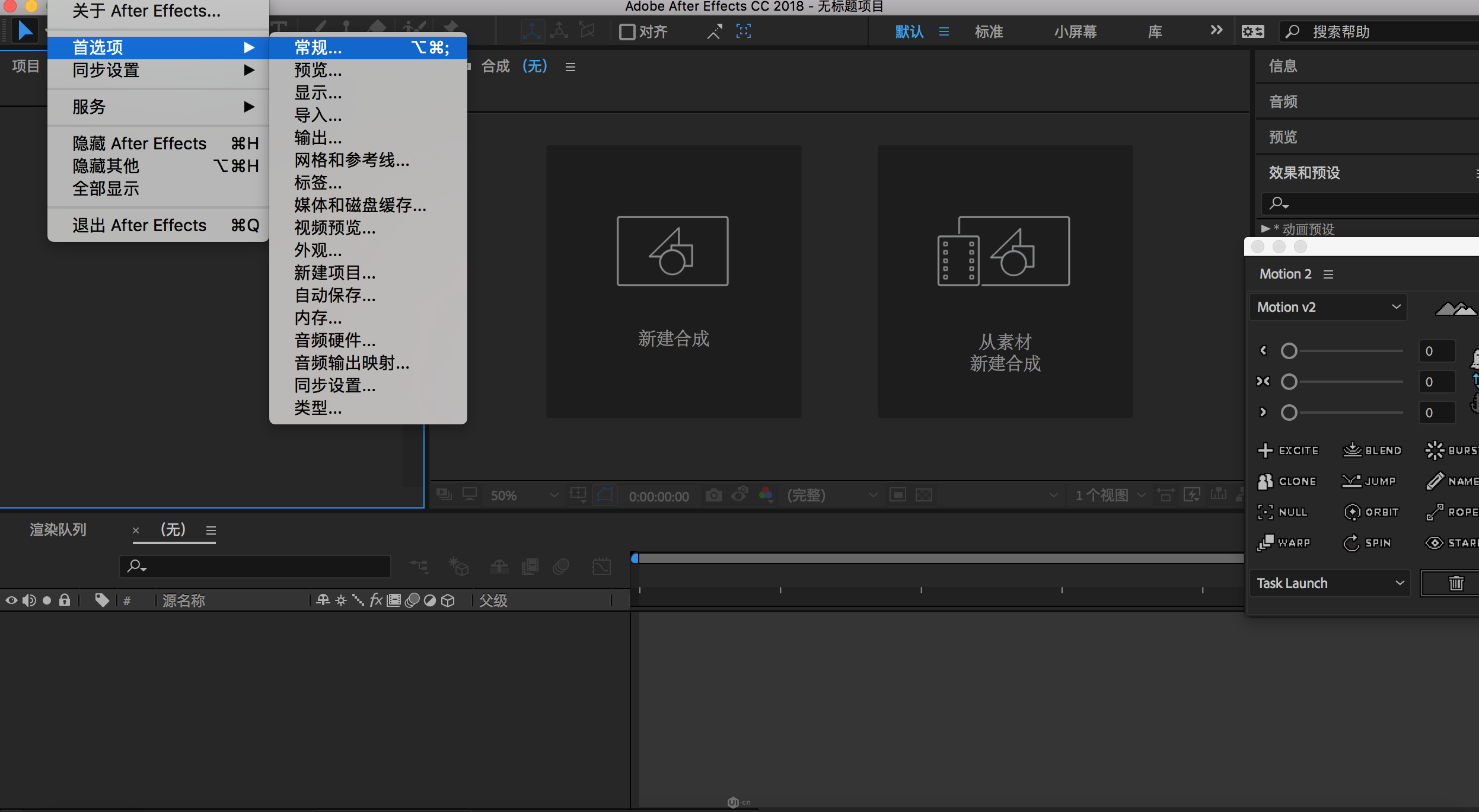Open the Task Launch dropdown
This screenshot has height=812, width=1479.
(1330, 583)
